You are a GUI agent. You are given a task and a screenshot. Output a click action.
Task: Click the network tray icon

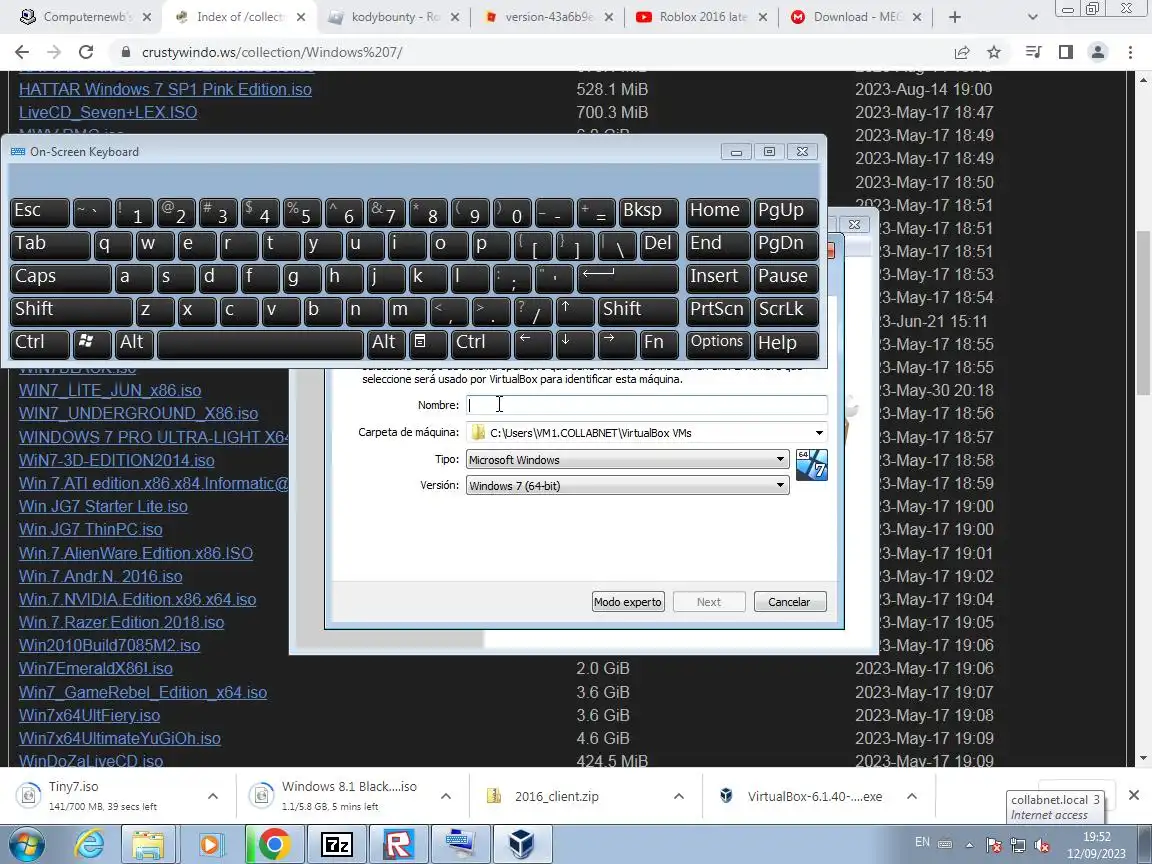point(1018,845)
